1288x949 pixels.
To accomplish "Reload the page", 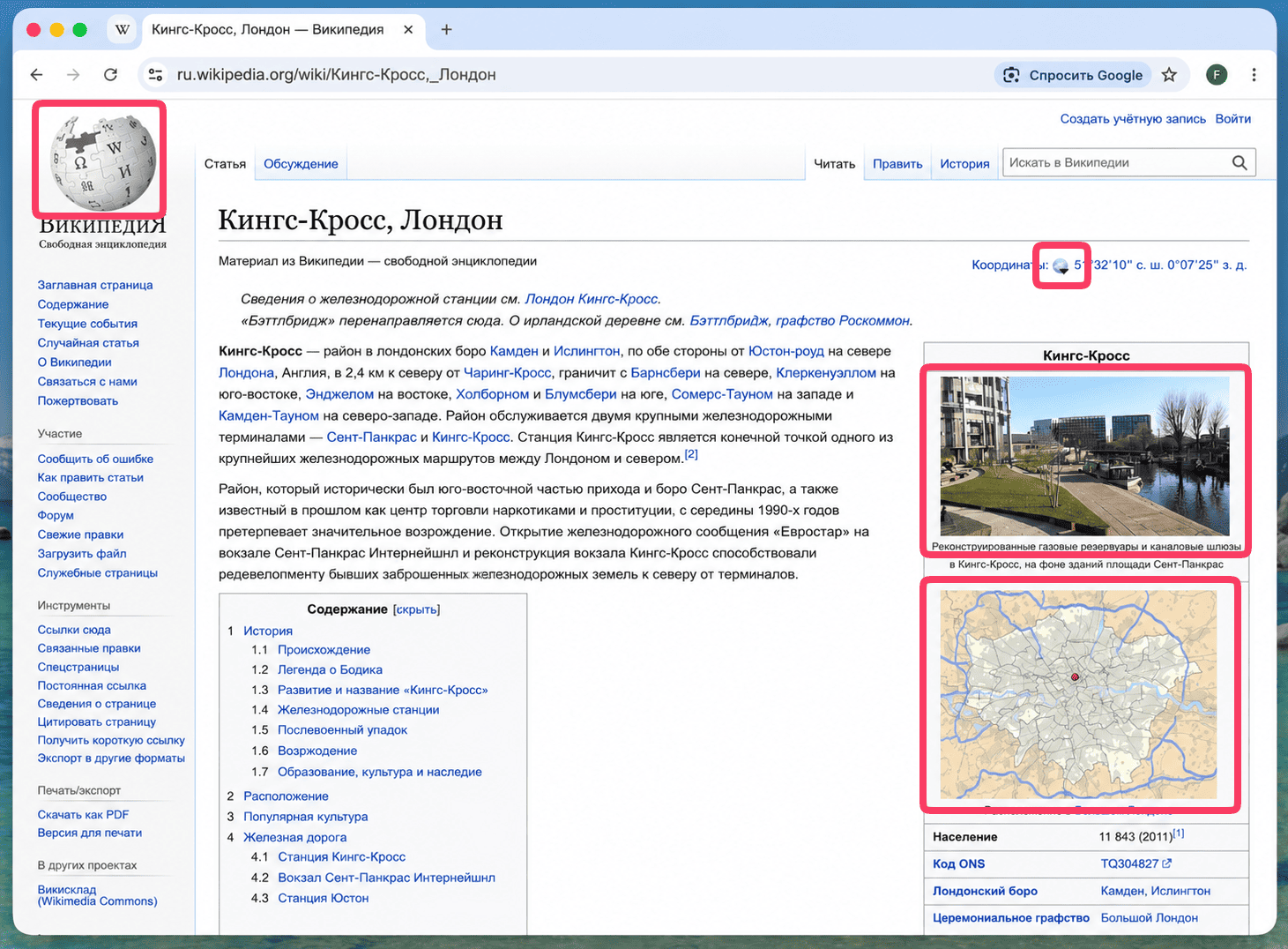I will pyautogui.click(x=110, y=75).
